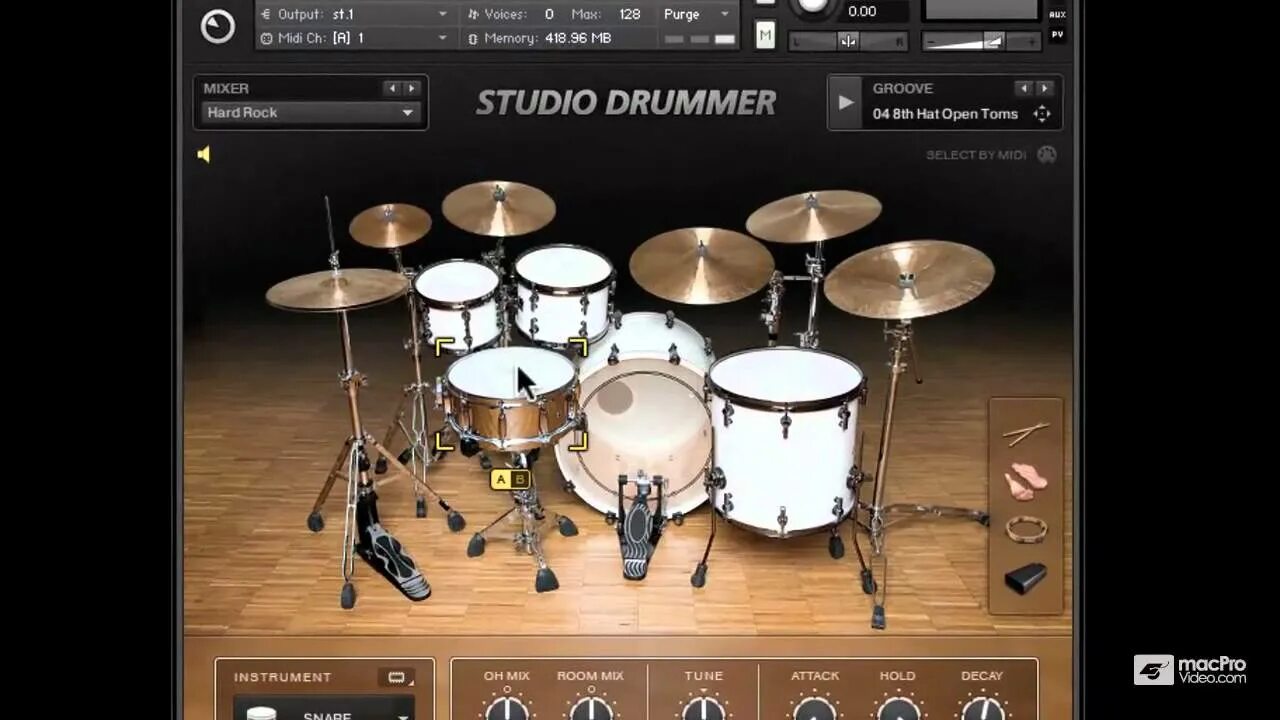Click the Select by MIDI icon
The image size is (1280, 720).
pyautogui.click(x=1046, y=155)
